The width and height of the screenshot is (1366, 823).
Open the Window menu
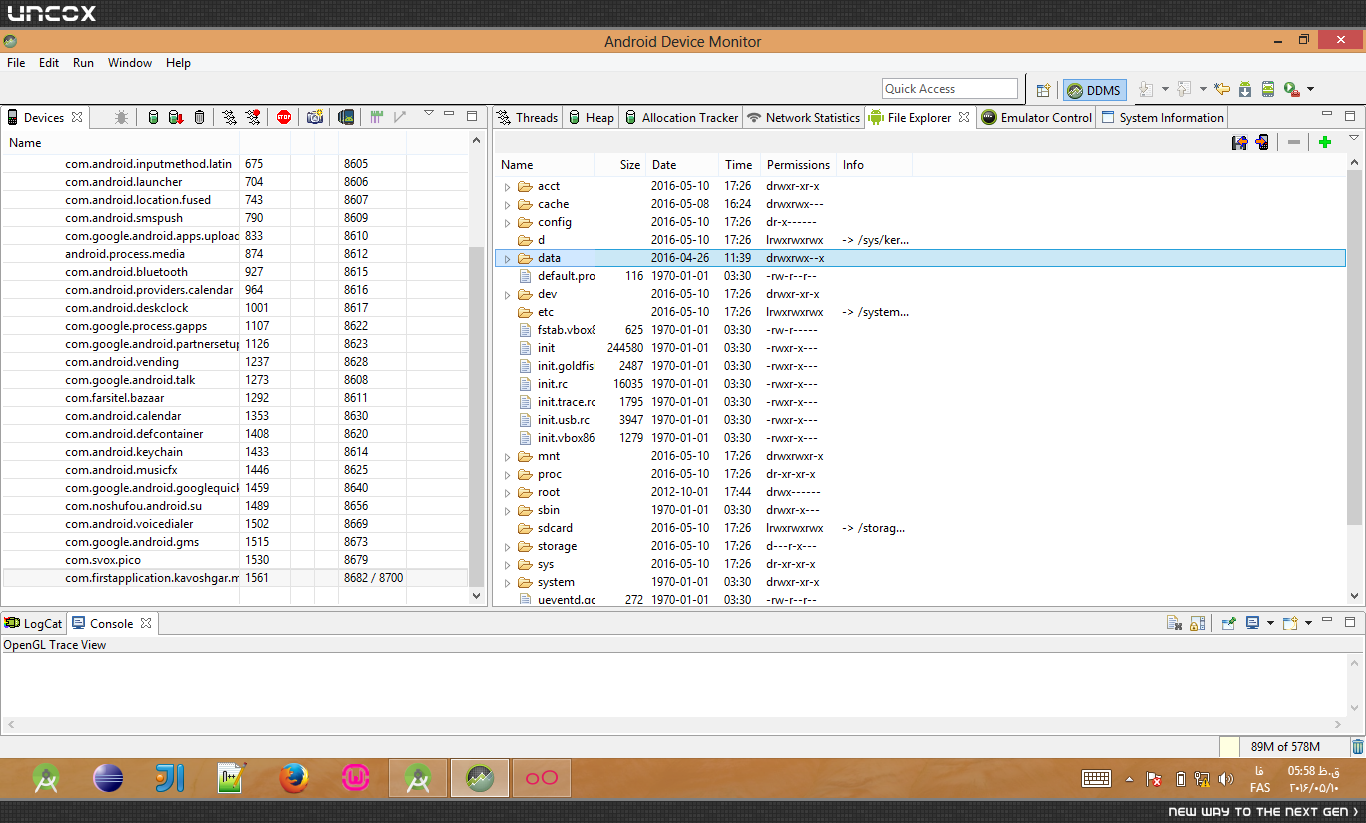pyautogui.click(x=130, y=62)
